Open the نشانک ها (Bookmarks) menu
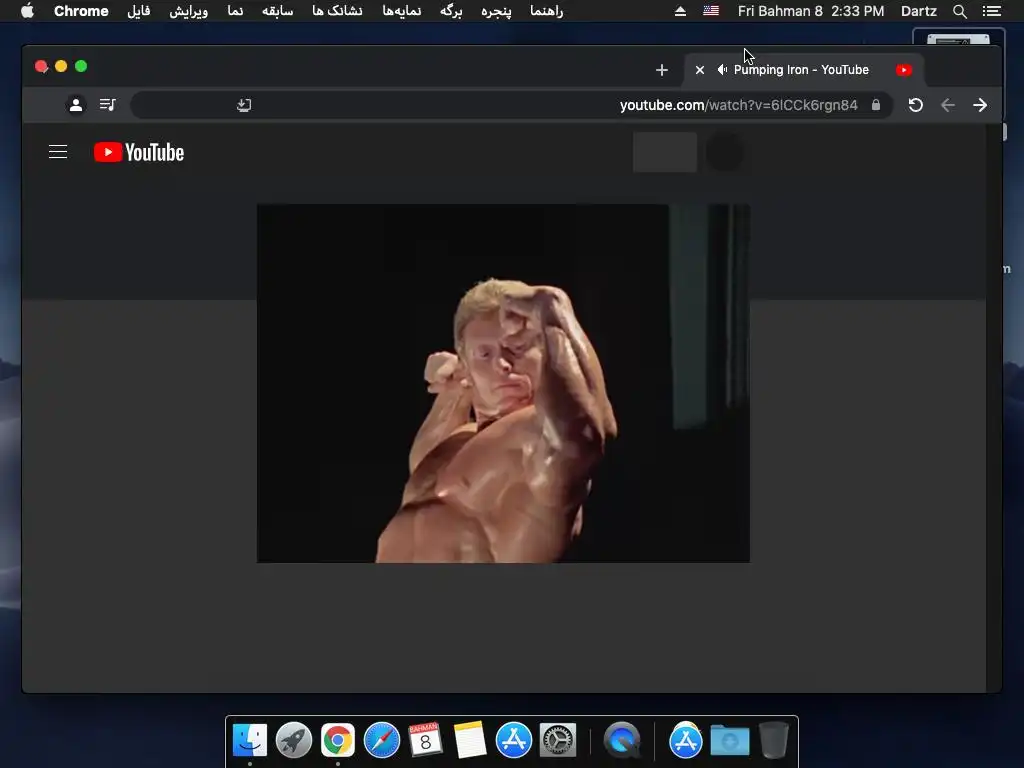Image resolution: width=1024 pixels, height=768 pixels. (337, 11)
